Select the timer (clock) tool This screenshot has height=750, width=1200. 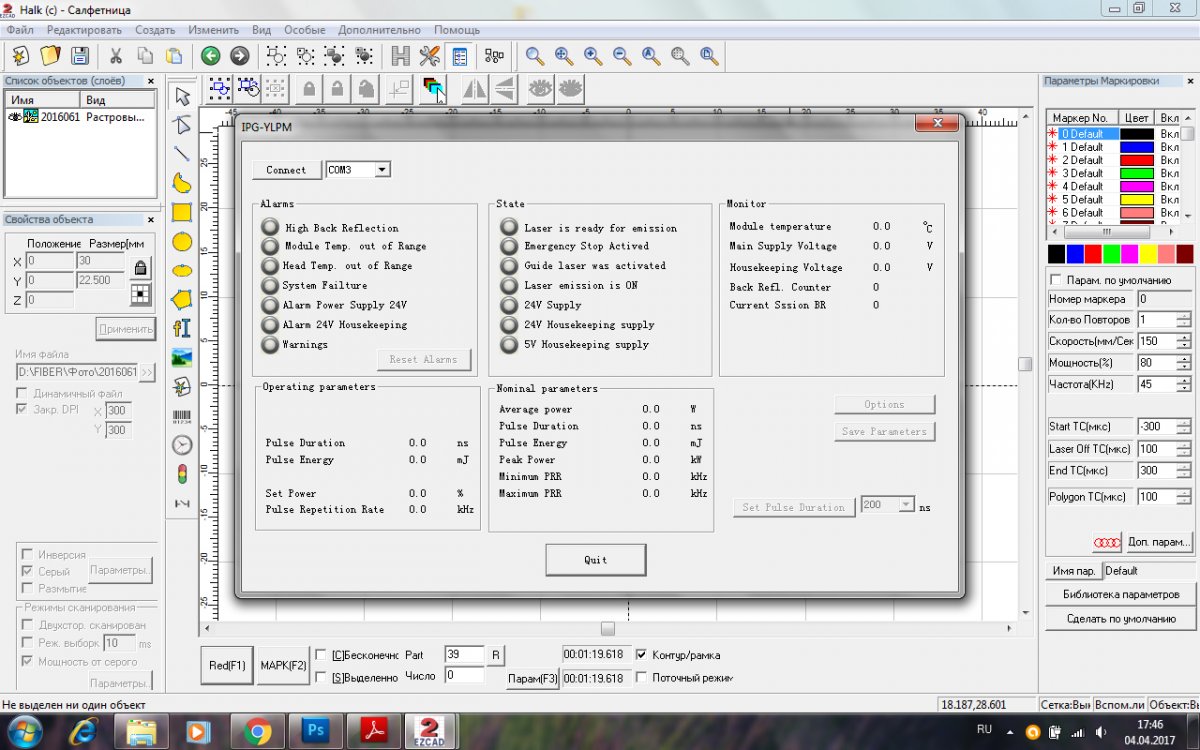click(x=181, y=445)
